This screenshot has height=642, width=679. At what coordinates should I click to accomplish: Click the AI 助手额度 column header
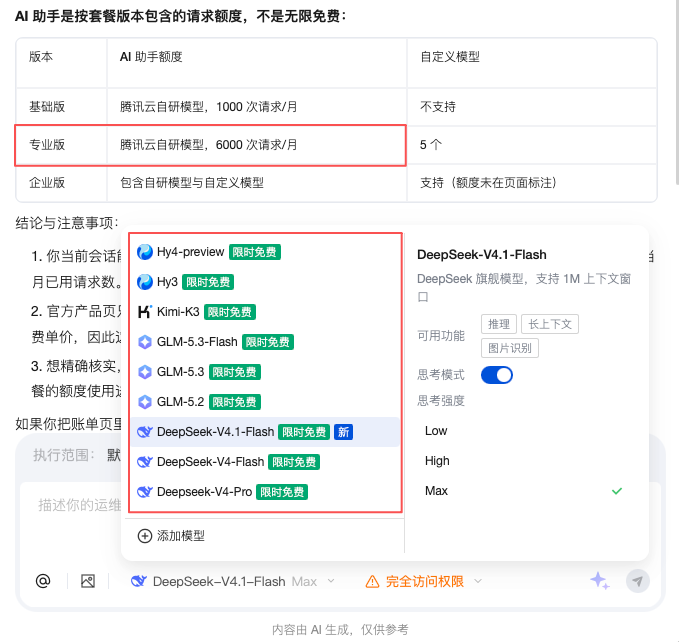click(256, 63)
